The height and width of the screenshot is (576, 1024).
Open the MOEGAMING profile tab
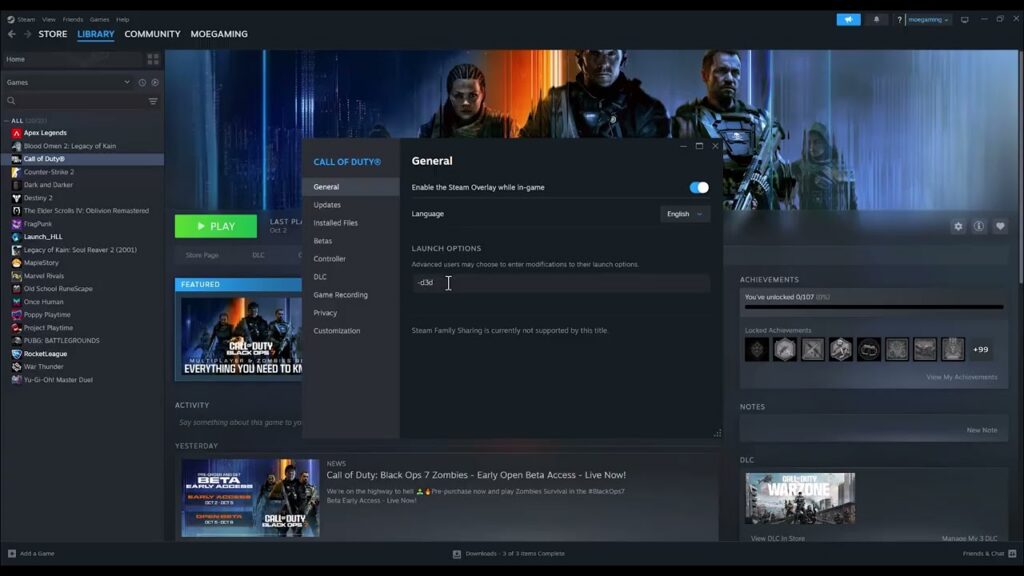pyautogui.click(x=219, y=34)
